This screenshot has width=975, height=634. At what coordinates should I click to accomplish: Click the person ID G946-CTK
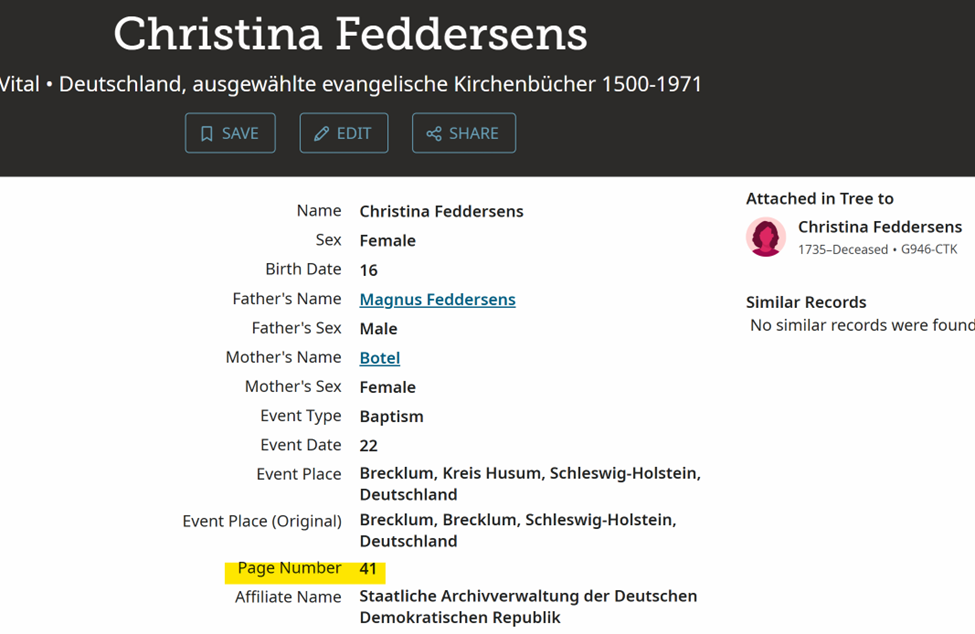[929, 249]
